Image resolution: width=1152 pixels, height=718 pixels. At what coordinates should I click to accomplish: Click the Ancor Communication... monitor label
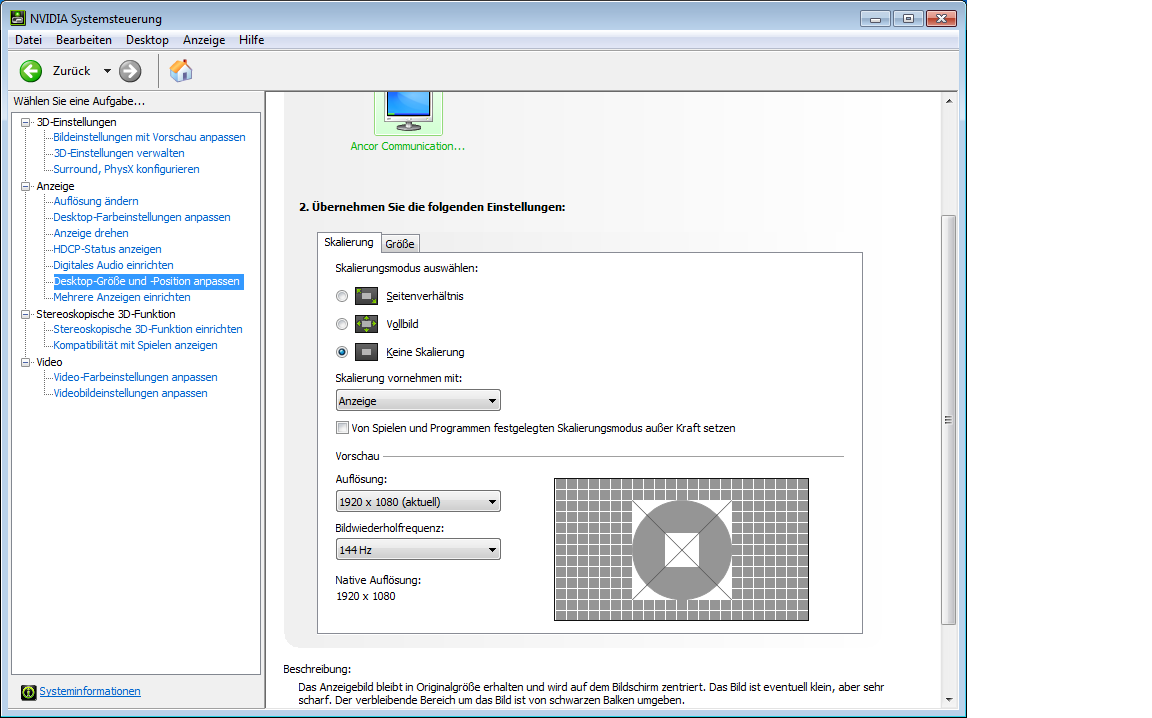coord(408,146)
